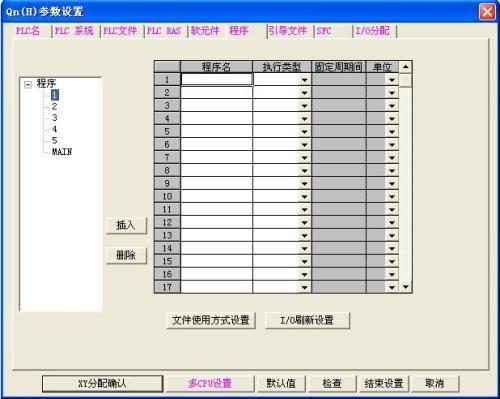
Task: Click the table scrollbar up arrow
Action: (406, 67)
